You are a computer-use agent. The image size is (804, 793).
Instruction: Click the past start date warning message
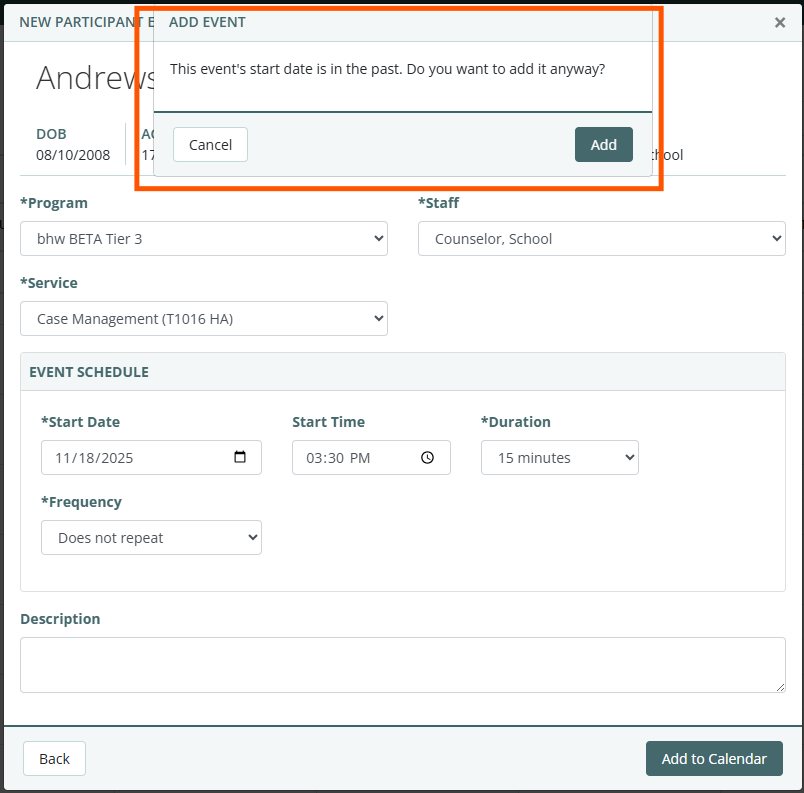[x=387, y=69]
